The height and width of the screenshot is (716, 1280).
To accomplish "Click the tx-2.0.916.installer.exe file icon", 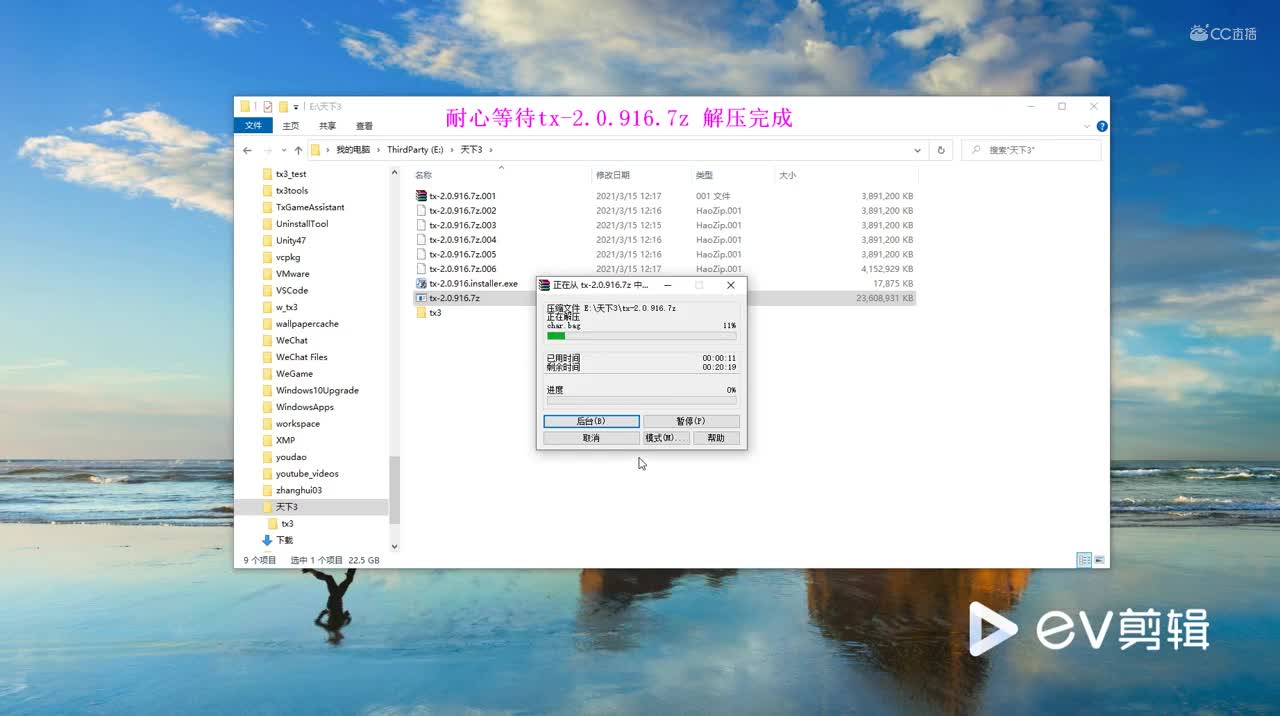I will [421, 283].
